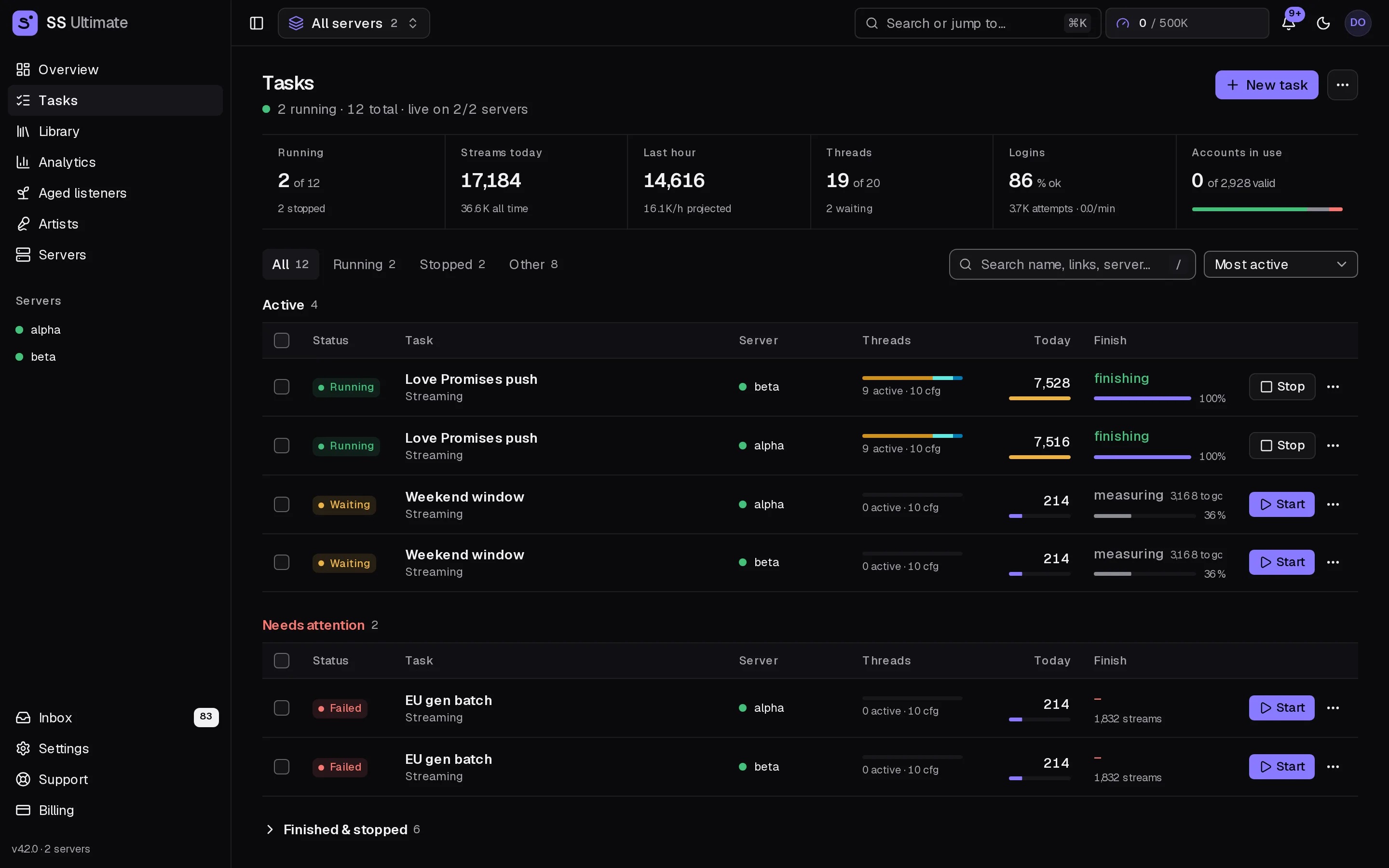Screen dimensions: 1389x868
Task: Open the Library sidebar item
Action: pyautogui.click(x=115, y=132)
